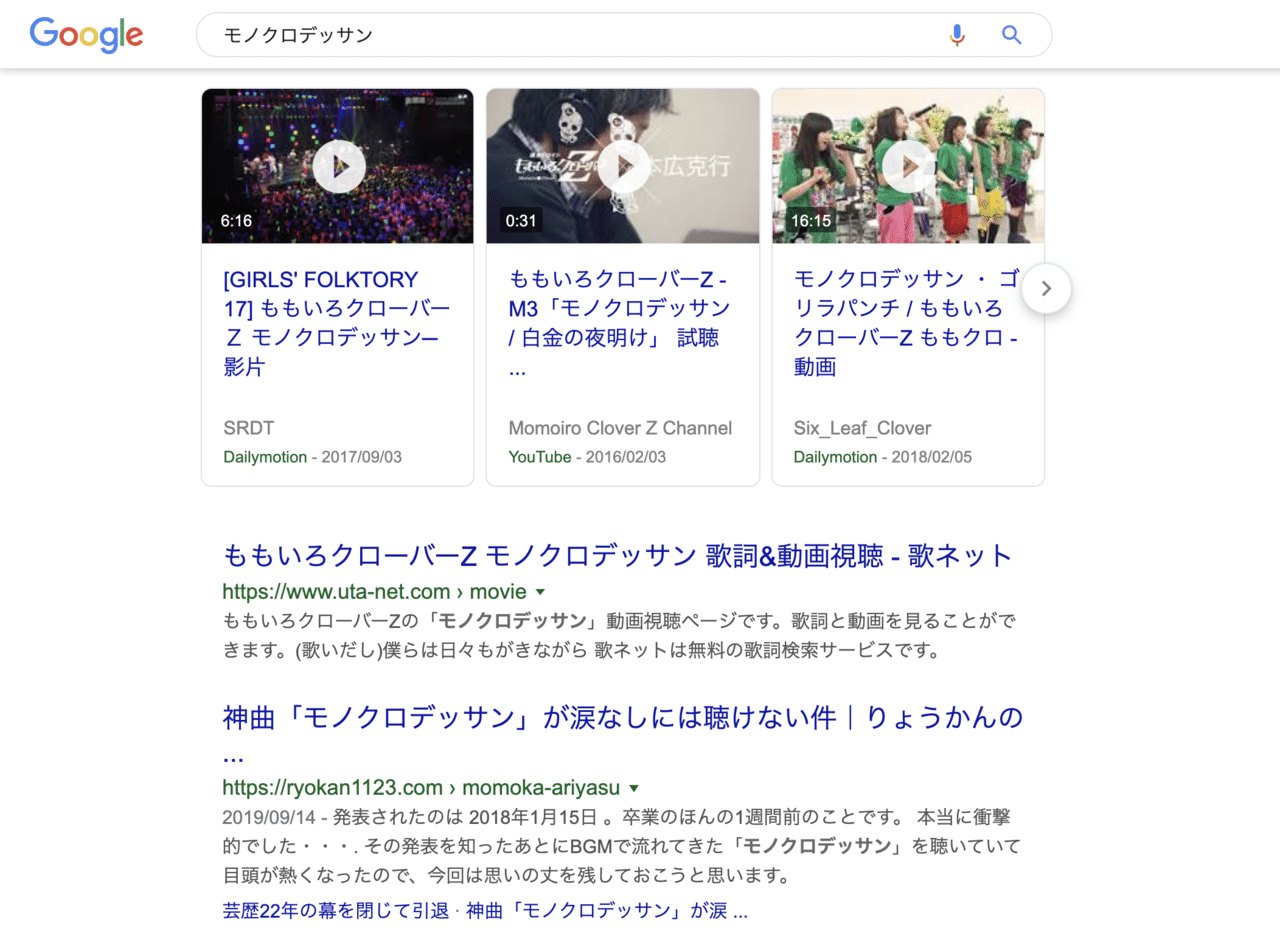Click the 6:16 duration badge
The height and width of the screenshot is (942, 1280).
pos(237,221)
